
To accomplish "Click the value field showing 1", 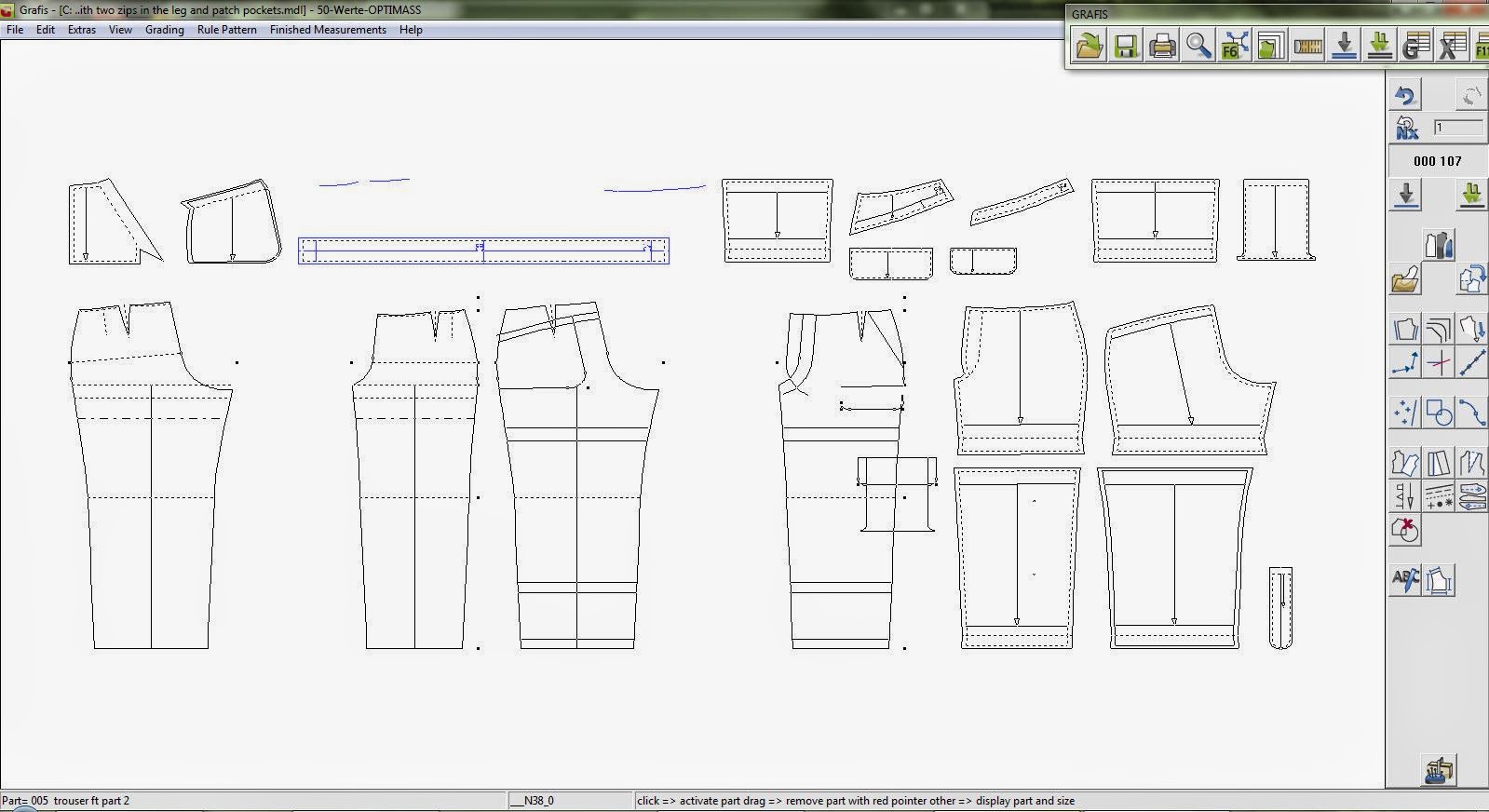I will click(x=1457, y=128).
